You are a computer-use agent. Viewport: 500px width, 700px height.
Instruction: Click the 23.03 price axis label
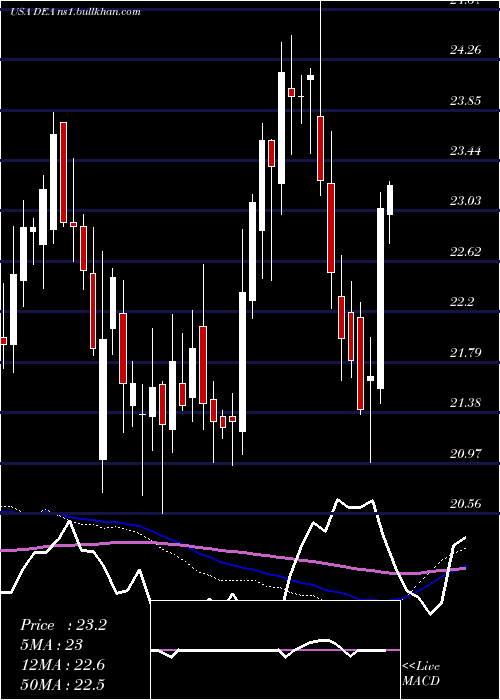pyautogui.click(x=465, y=201)
